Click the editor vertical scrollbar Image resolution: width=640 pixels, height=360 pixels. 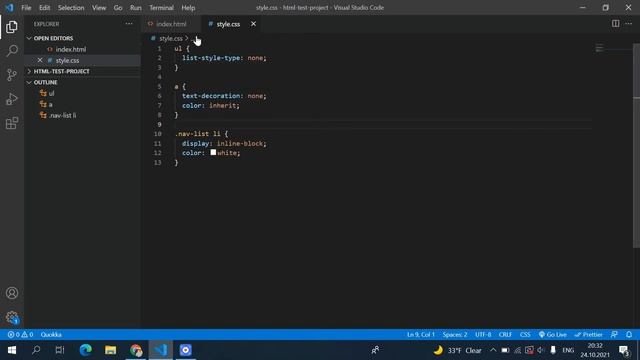[x=636, y=145]
